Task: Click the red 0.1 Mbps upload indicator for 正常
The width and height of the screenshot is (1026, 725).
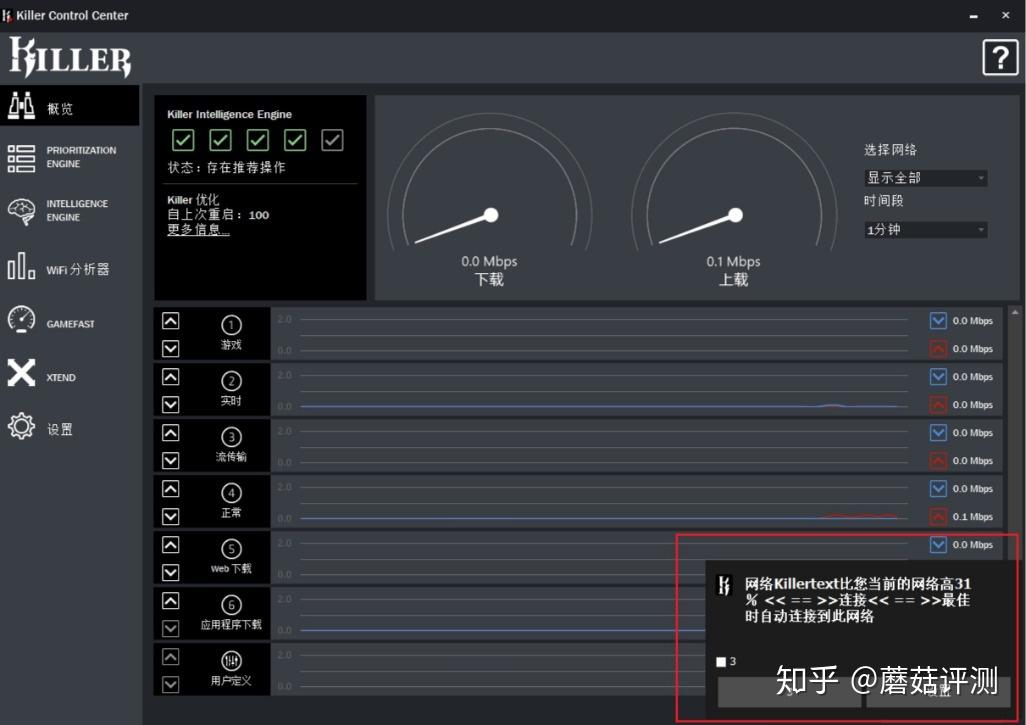Action: (x=937, y=516)
